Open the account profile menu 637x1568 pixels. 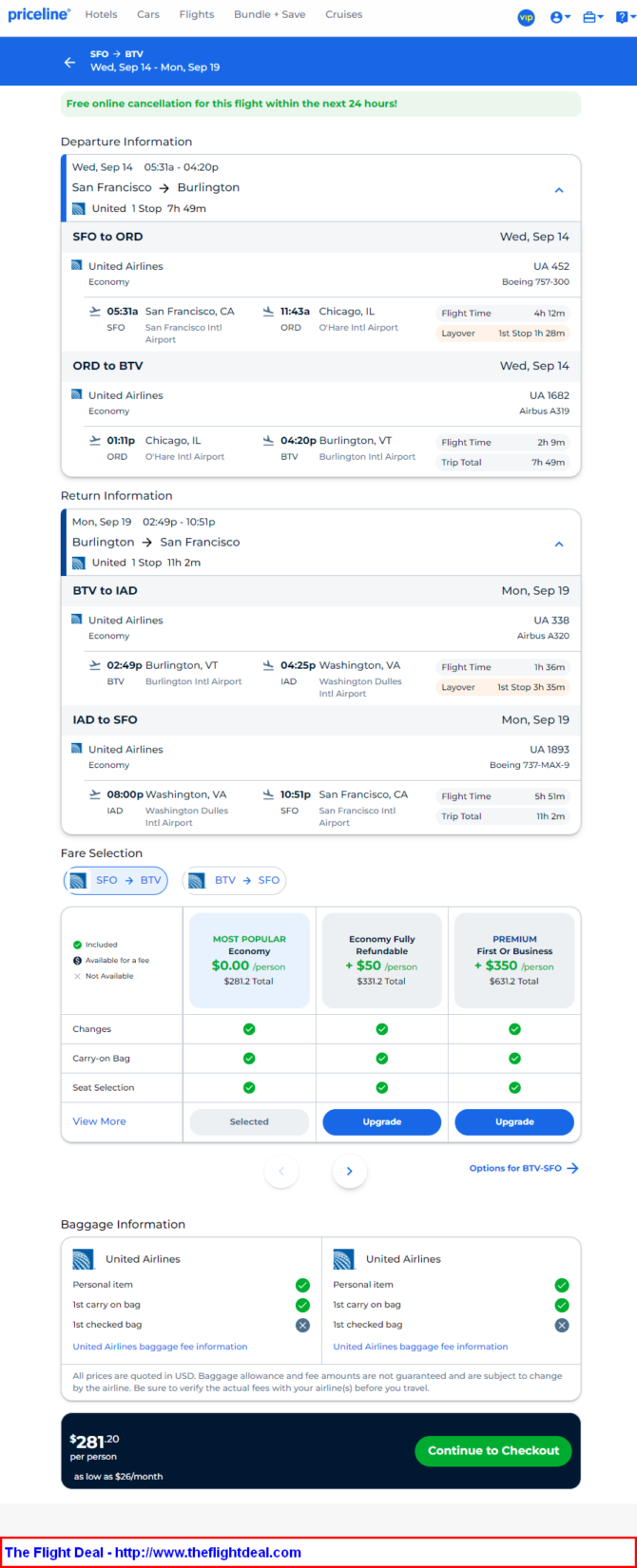[560, 17]
